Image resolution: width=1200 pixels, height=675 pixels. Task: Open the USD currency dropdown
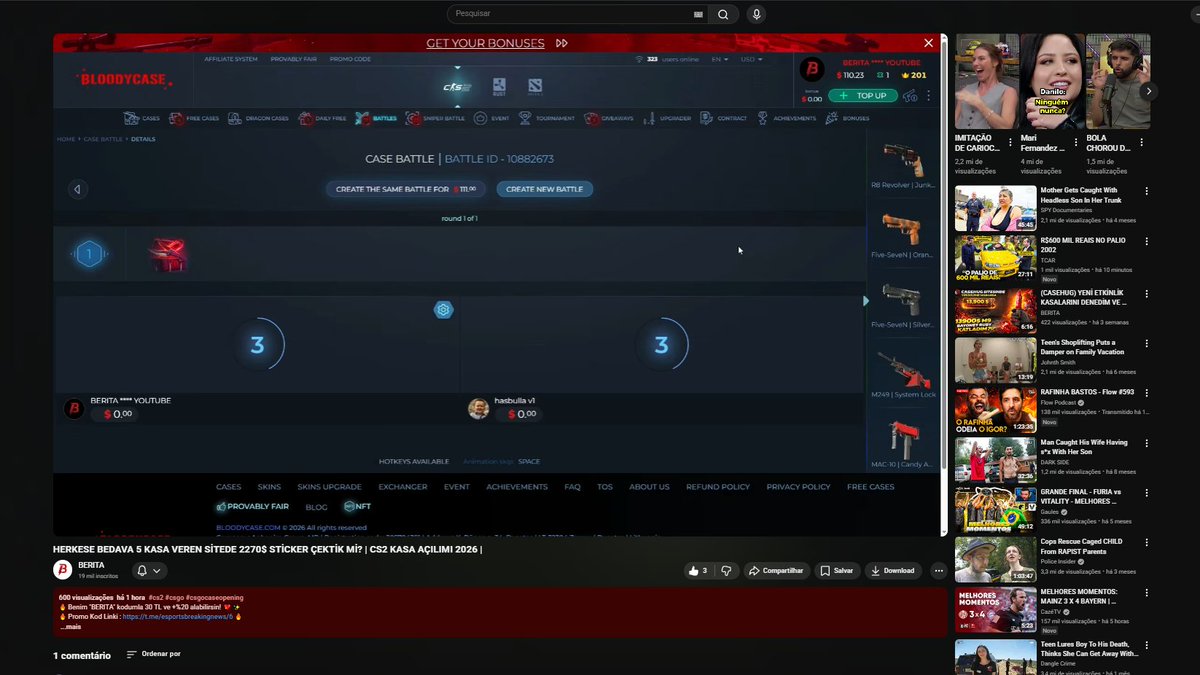751,59
